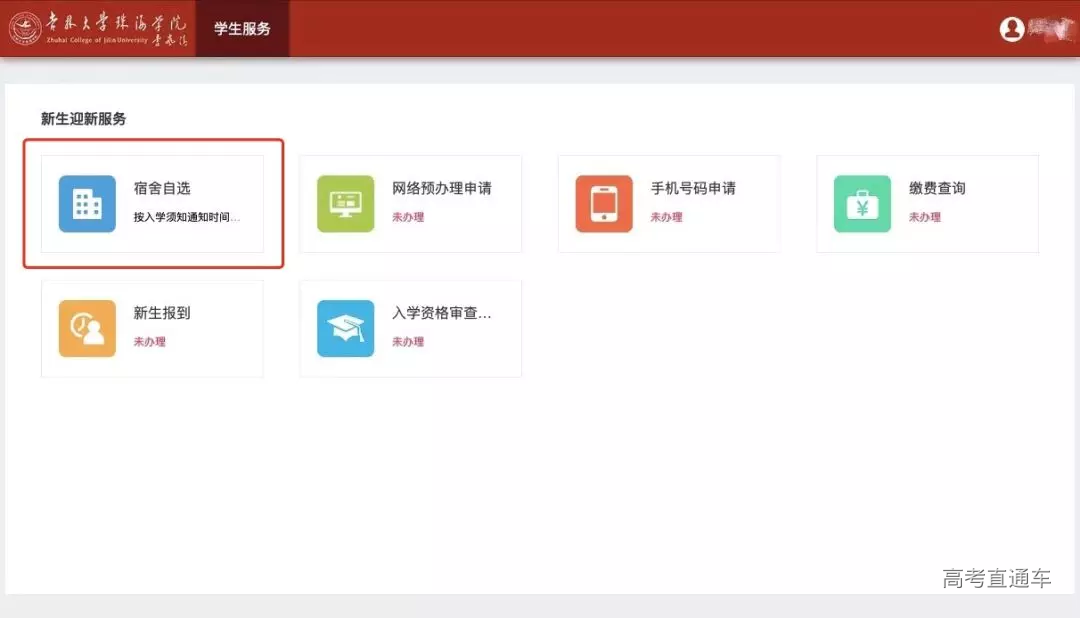Viewport: 1080px width, 618px height.
Task: Click the 按入学须知通知时间 text under 宿舍自选
Action: pyautogui.click(x=187, y=217)
